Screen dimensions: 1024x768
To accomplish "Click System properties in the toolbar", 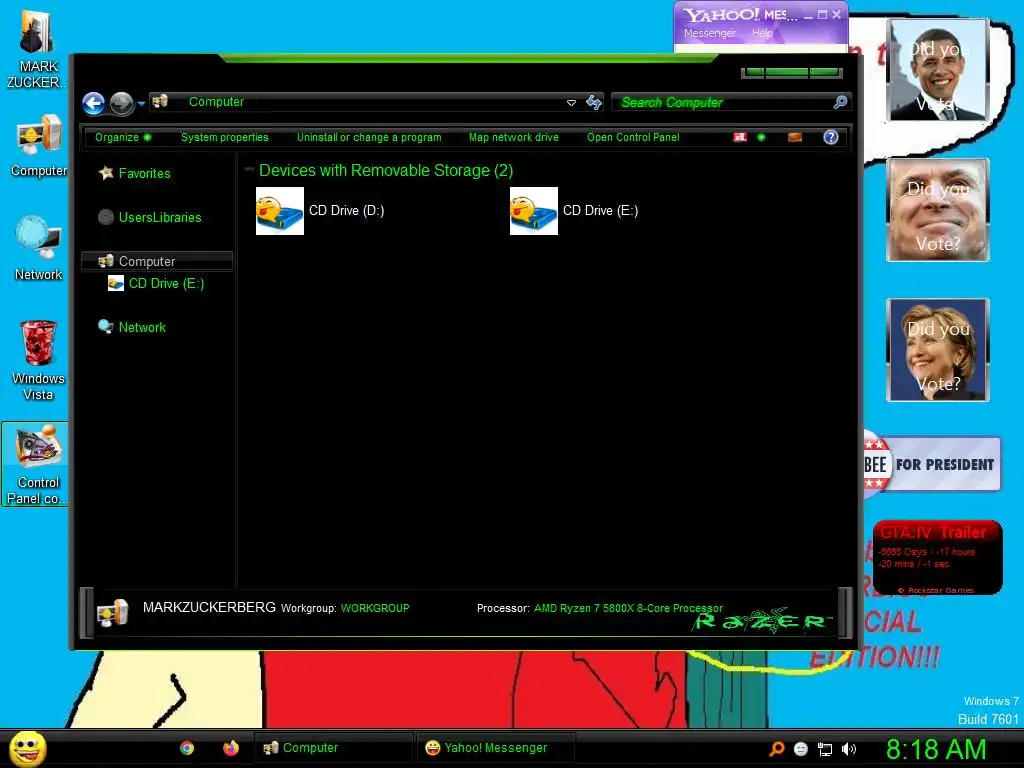I will click(225, 137).
